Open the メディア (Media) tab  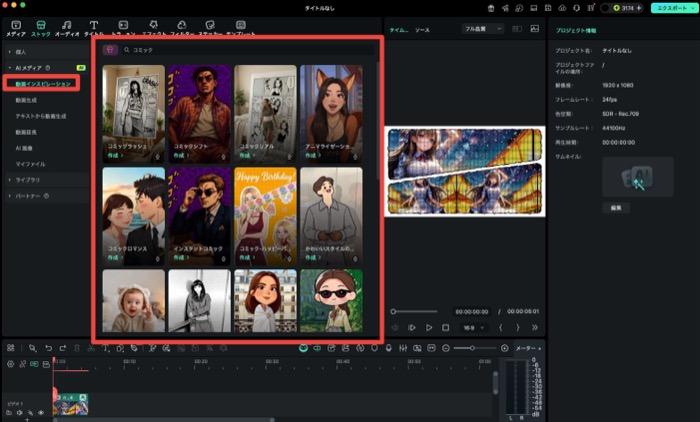16,28
